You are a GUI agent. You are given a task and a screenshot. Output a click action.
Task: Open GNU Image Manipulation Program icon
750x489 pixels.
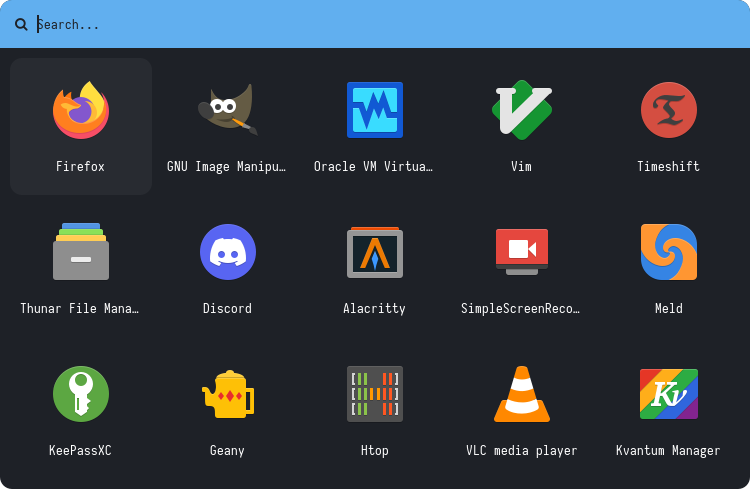point(228,110)
